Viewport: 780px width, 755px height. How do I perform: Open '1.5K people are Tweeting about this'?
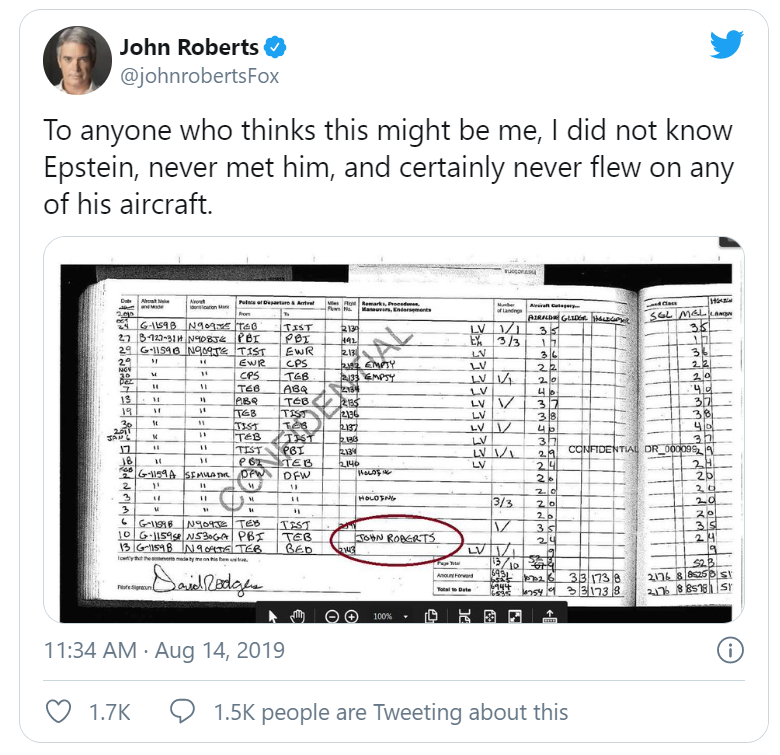[390, 712]
